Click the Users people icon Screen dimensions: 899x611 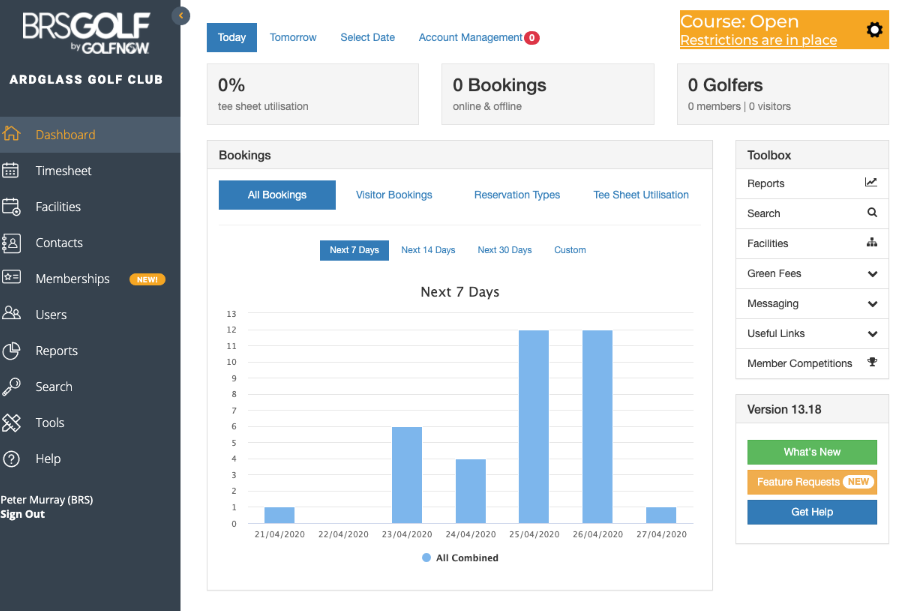coord(11,313)
